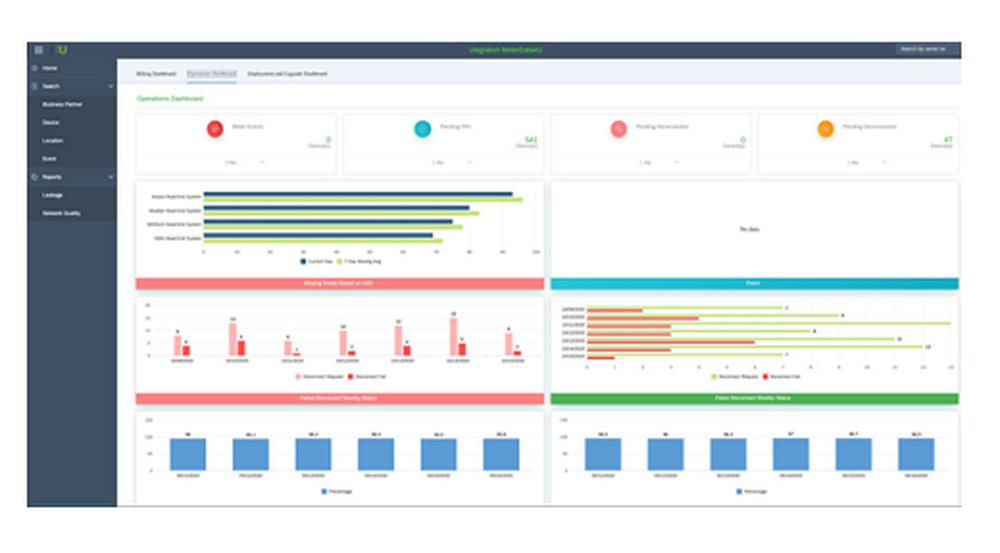
Task: Toggle Percentage legend in bottom-right chart
Action: pyautogui.click(x=752, y=492)
